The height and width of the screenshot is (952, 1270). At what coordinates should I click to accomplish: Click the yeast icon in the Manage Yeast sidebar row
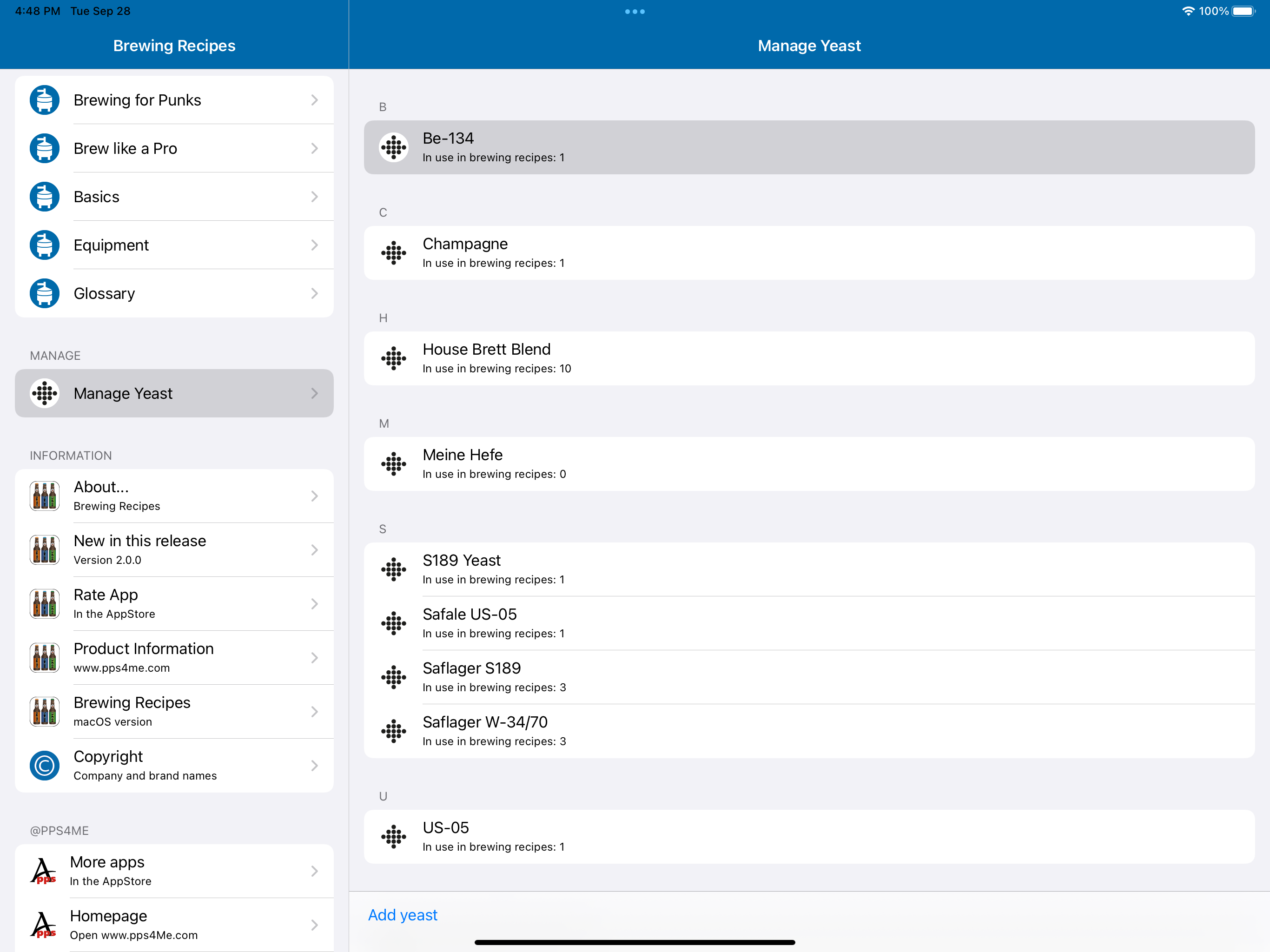(x=44, y=393)
